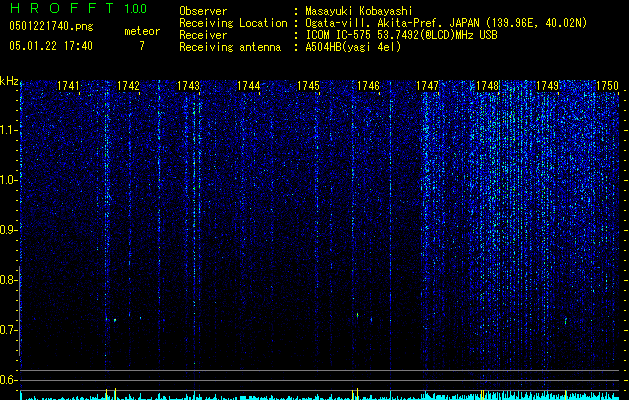Viewport: 629px width, 400px height.
Task: Select the A504HB(yagi 4el) antenna text
Action: coord(353,47)
